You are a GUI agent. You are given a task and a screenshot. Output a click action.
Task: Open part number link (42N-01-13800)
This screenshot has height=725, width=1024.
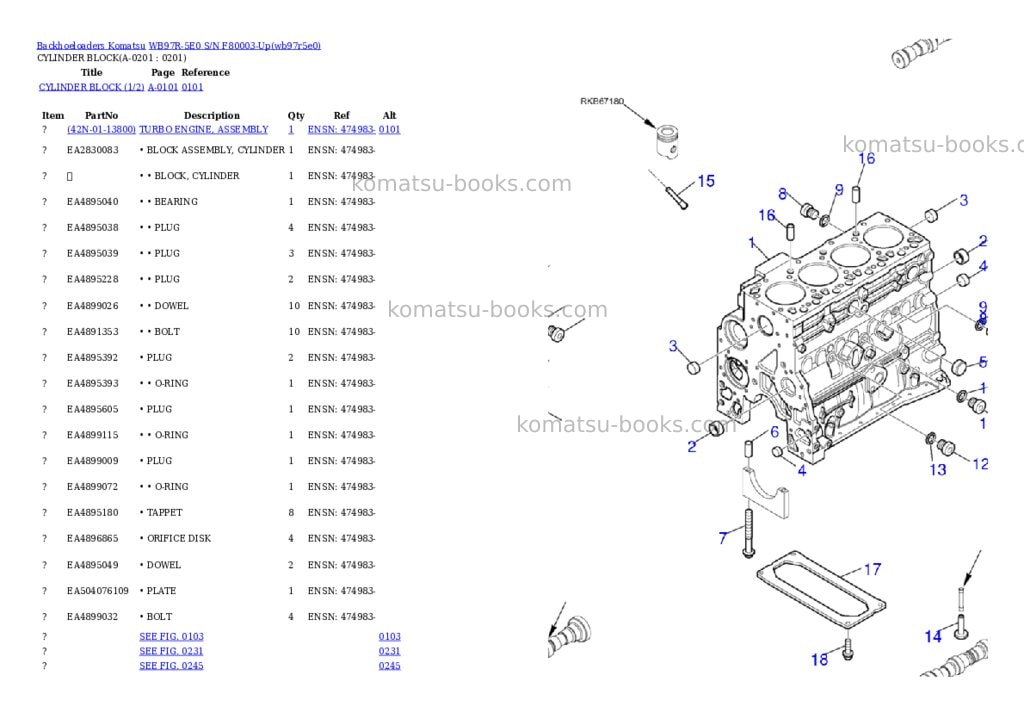pyautogui.click(x=101, y=129)
